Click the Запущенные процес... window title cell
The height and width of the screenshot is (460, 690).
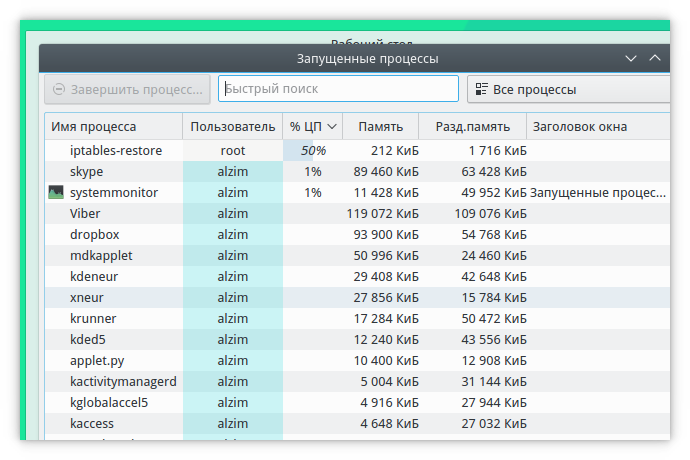598,192
